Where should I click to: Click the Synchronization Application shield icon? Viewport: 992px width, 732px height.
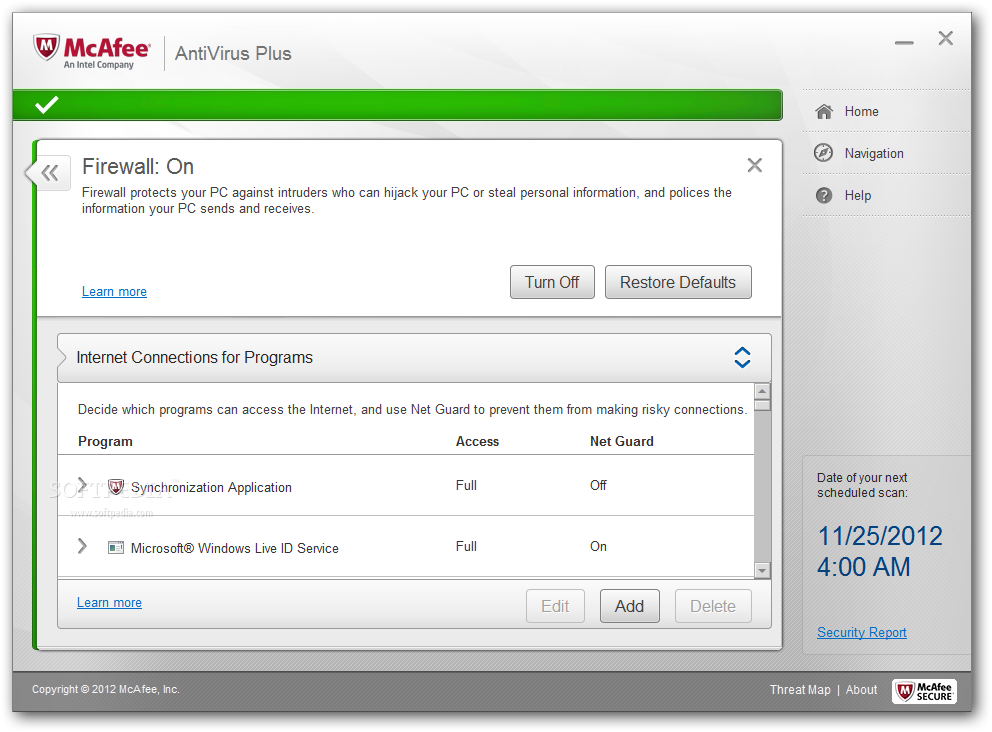[116, 487]
